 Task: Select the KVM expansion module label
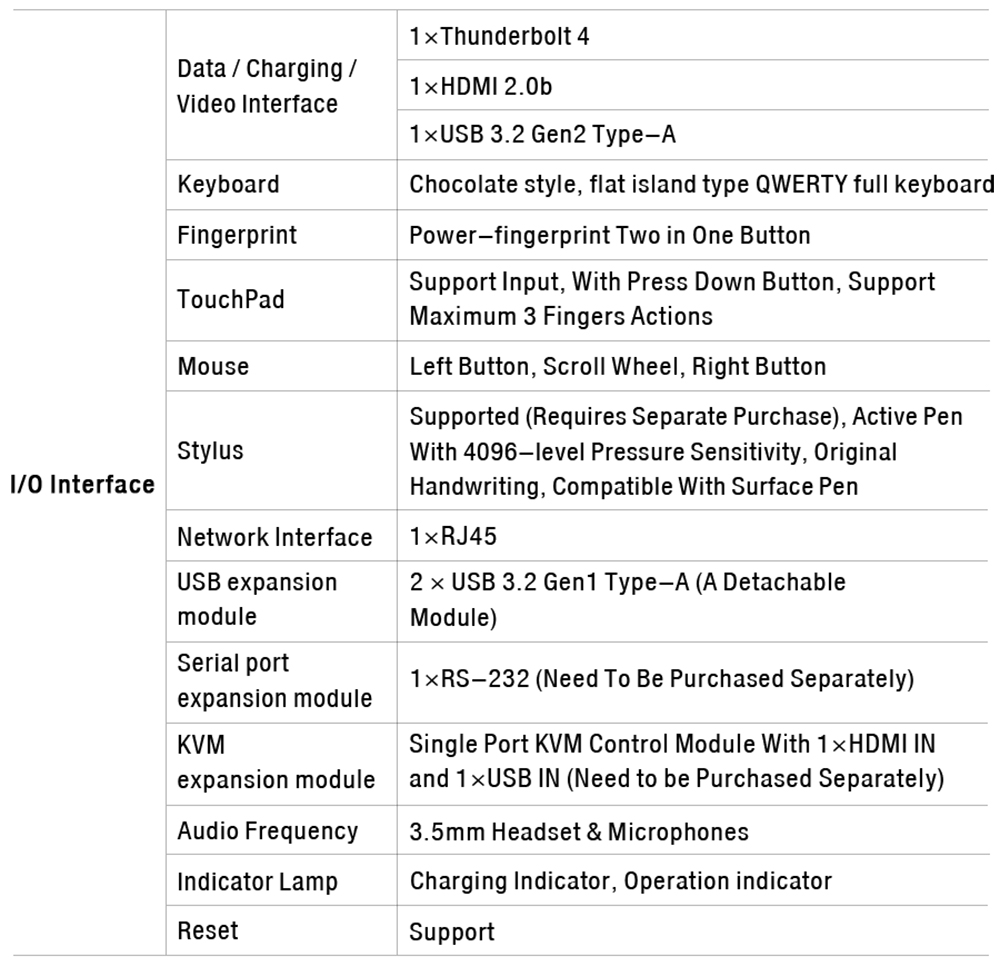(x=276, y=763)
